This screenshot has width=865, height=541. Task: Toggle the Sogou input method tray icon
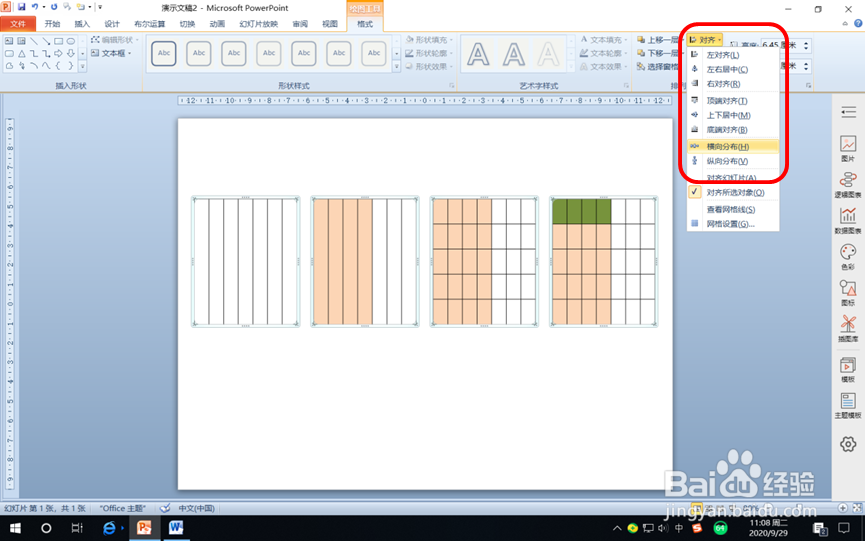pyautogui.click(x=697, y=528)
